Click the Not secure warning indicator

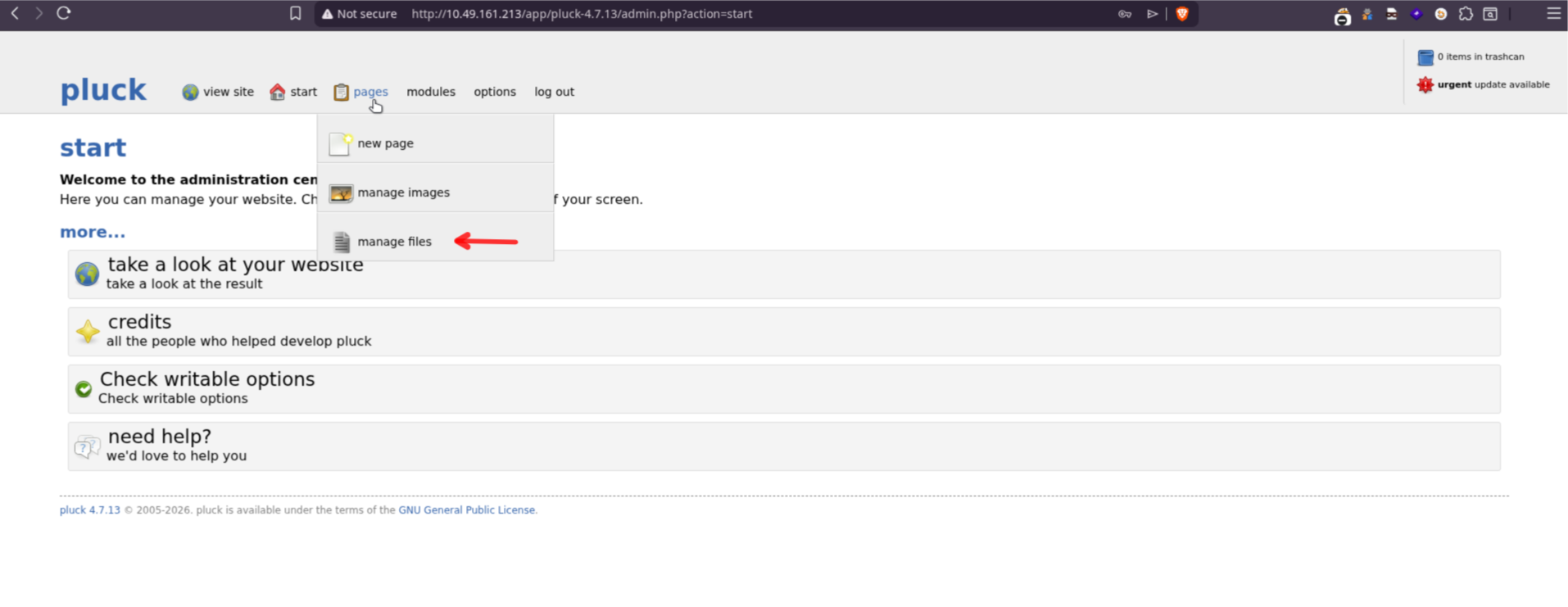[x=359, y=14]
